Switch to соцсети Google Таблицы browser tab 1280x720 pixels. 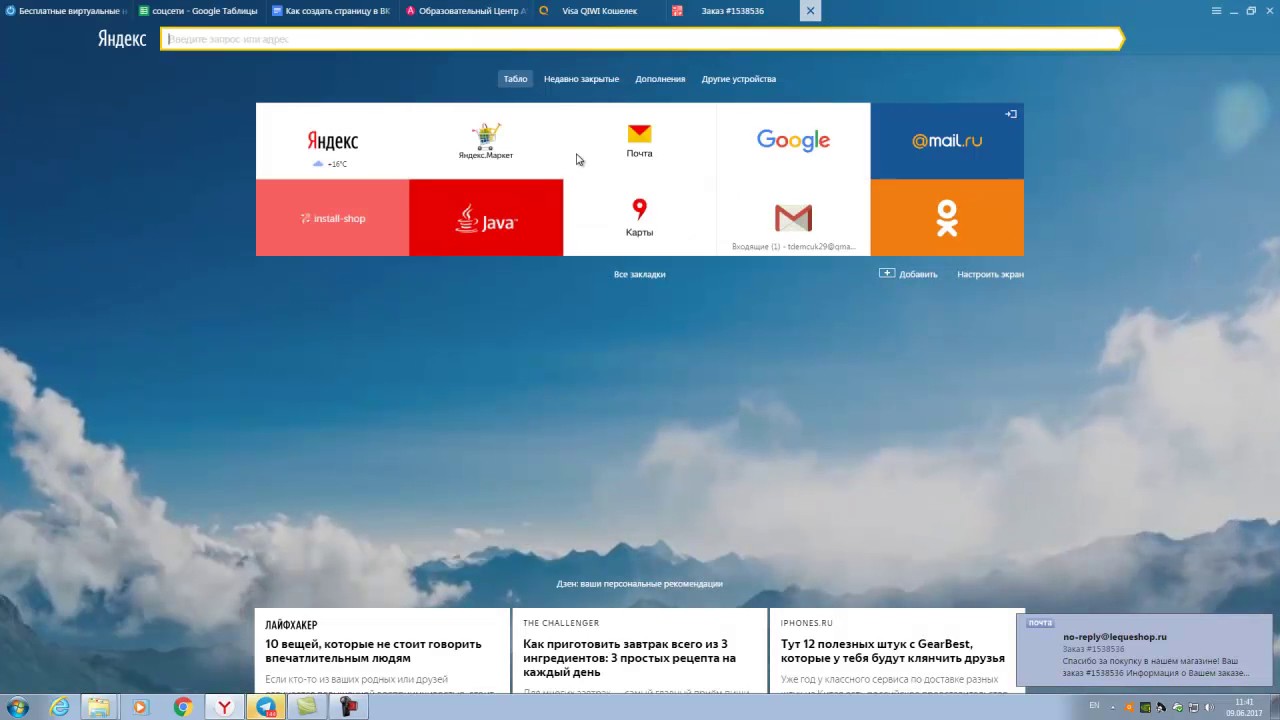(199, 11)
